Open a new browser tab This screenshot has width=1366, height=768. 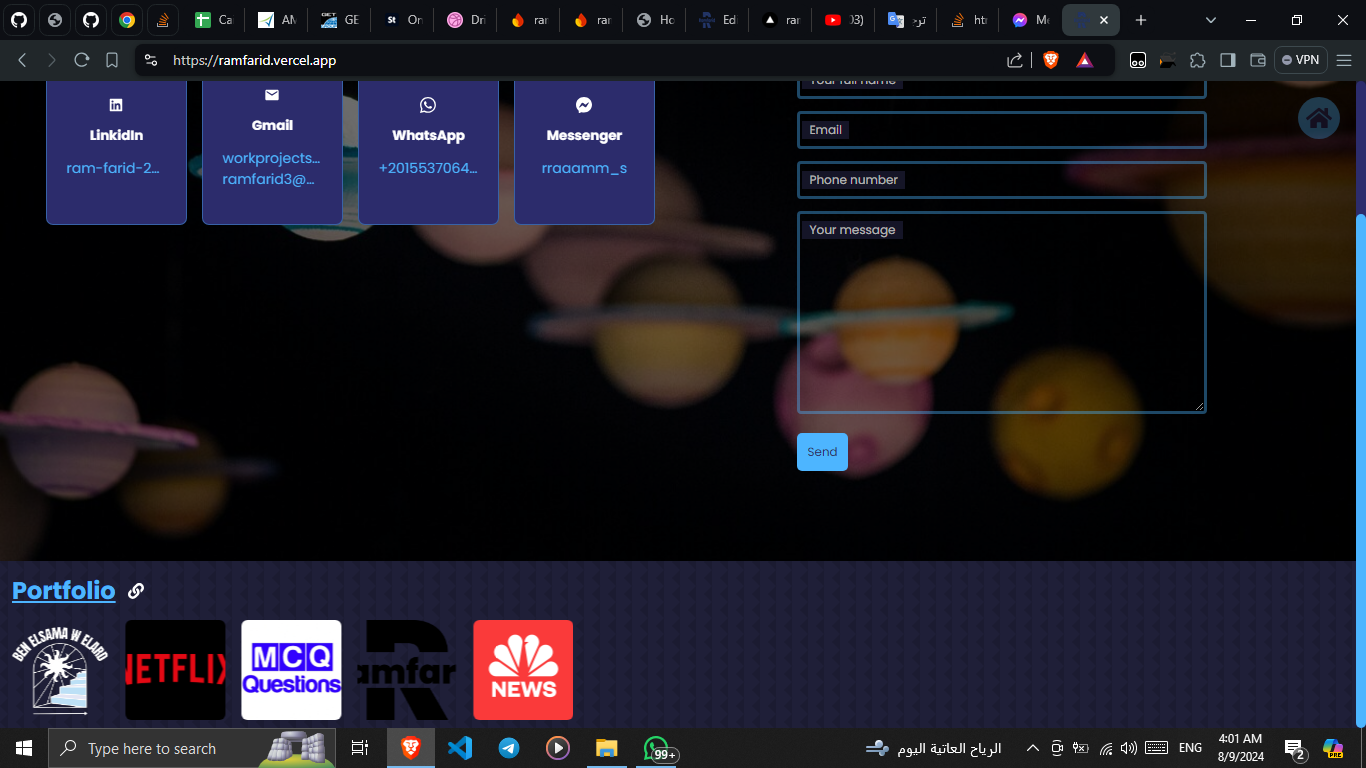[x=1141, y=20]
